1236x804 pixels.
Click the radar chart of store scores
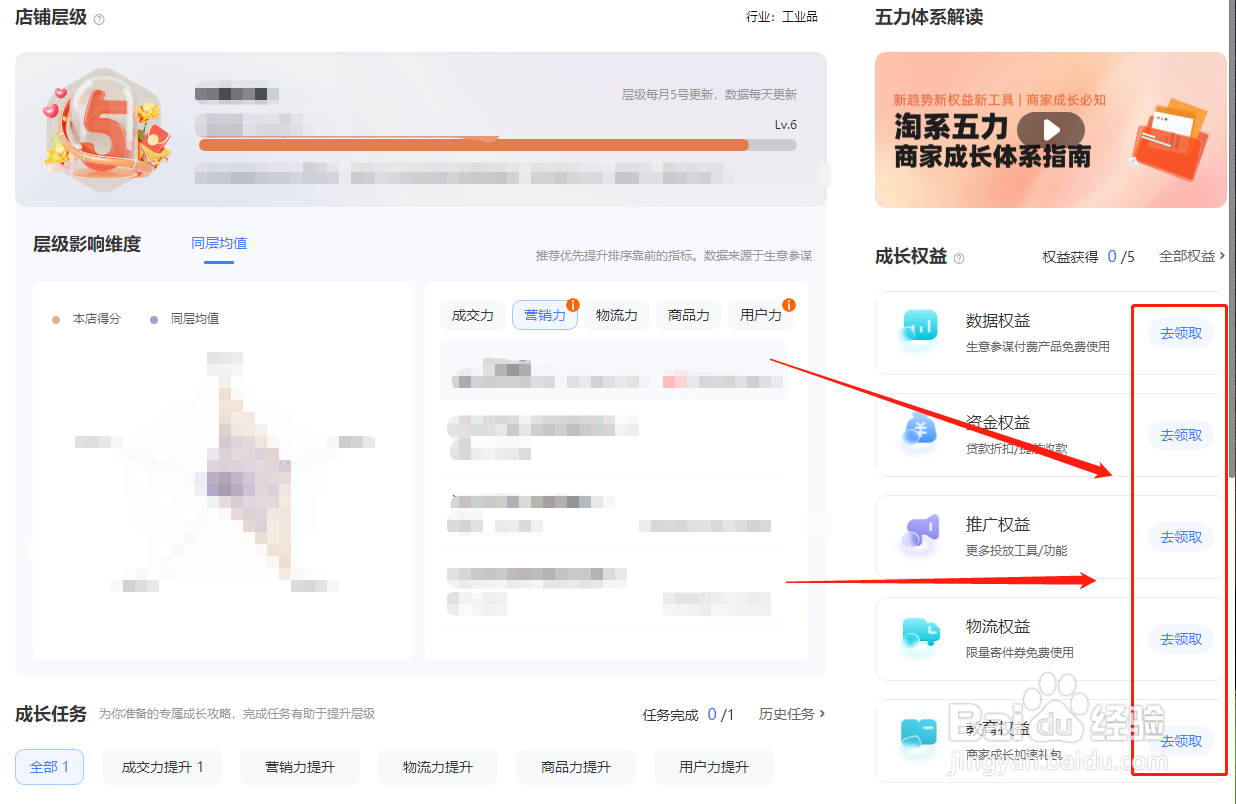[224, 470]
